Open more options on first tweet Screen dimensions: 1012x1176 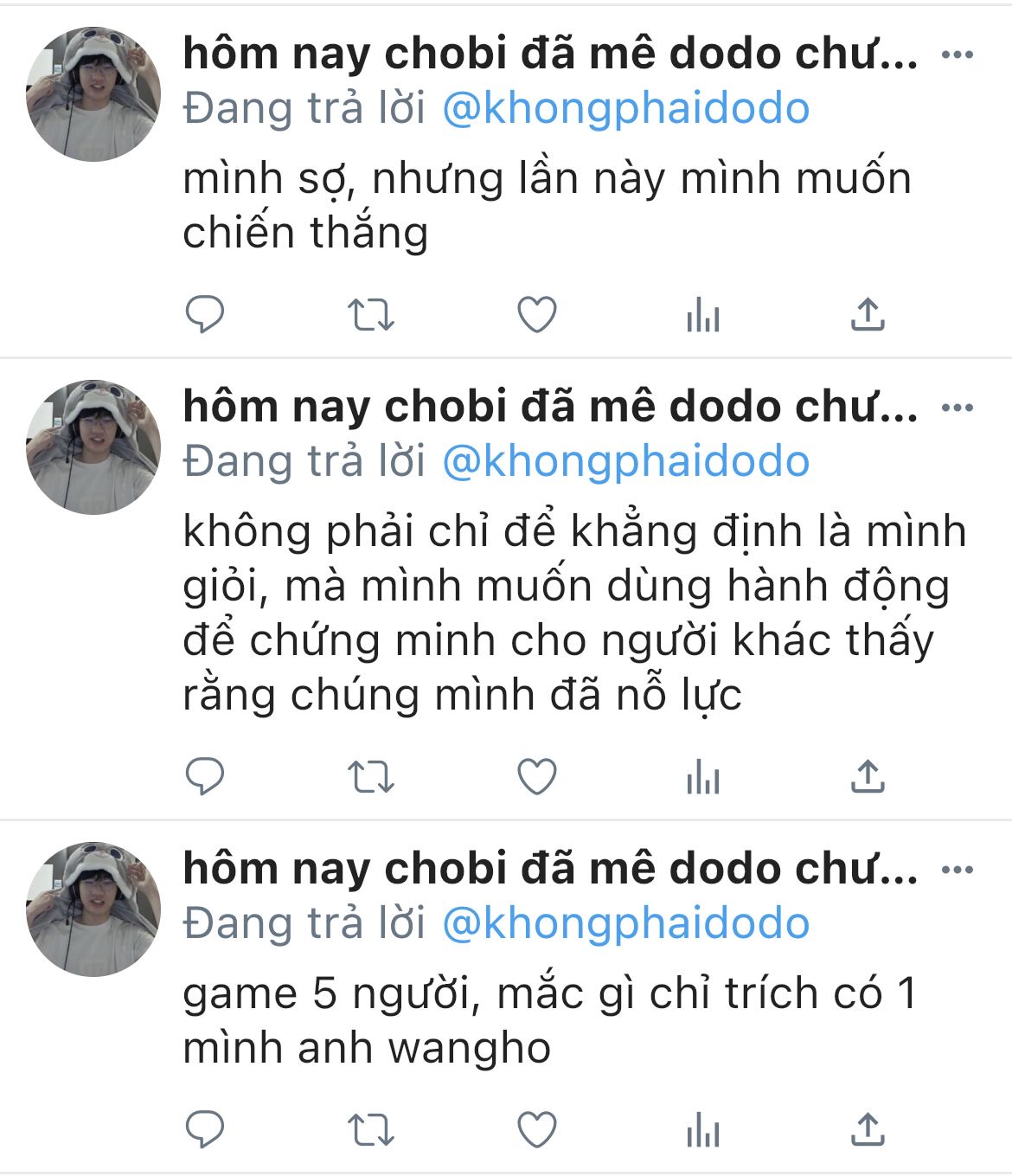tap(958, 55)
